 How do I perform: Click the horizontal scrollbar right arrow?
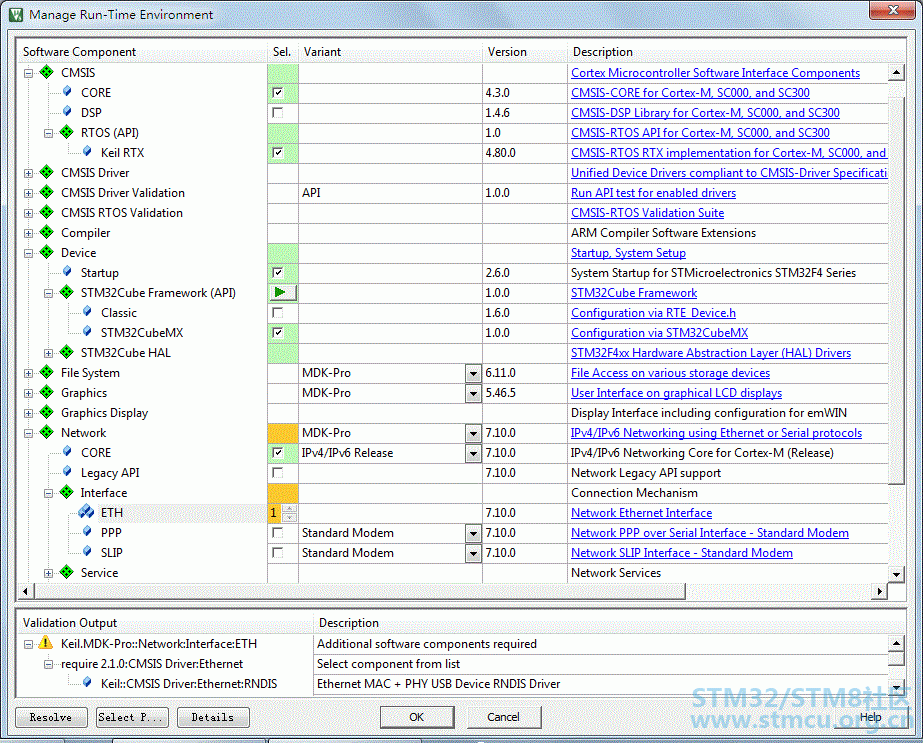pyautogui.click(x=879, y=591)
